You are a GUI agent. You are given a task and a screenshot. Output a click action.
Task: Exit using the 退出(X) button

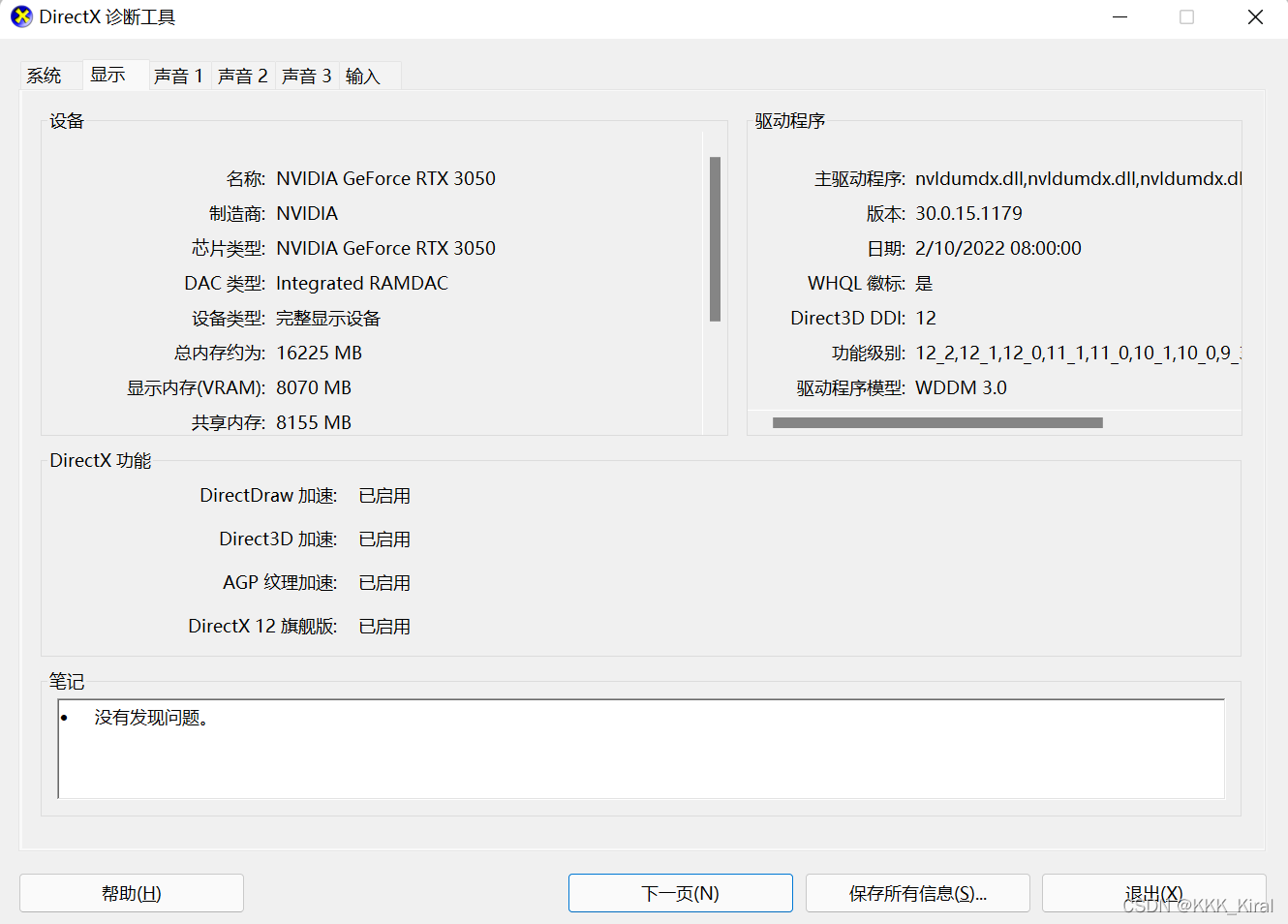tap(1154, 893)
